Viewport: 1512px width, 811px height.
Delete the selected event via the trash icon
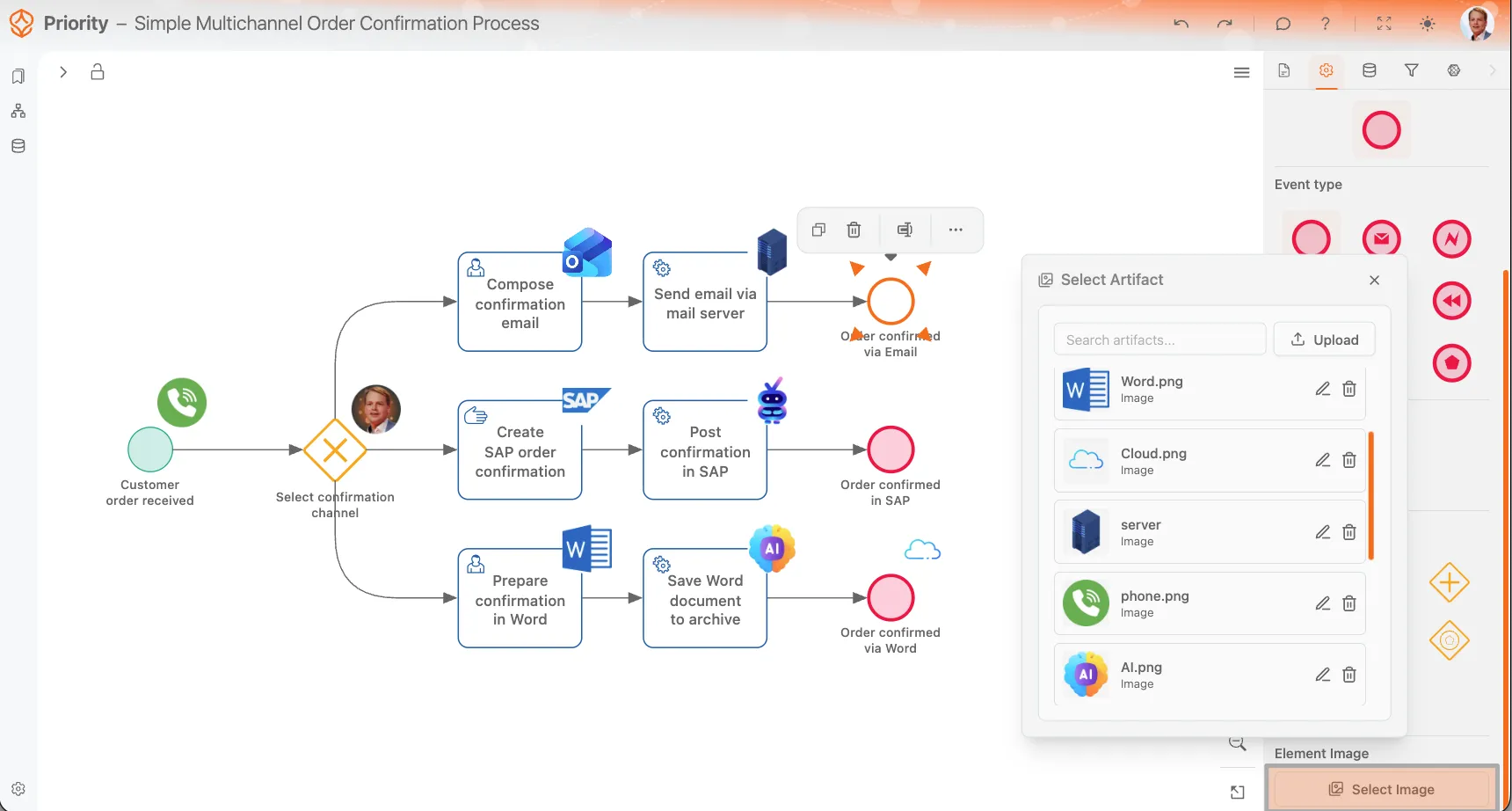(x=853, y=230)
